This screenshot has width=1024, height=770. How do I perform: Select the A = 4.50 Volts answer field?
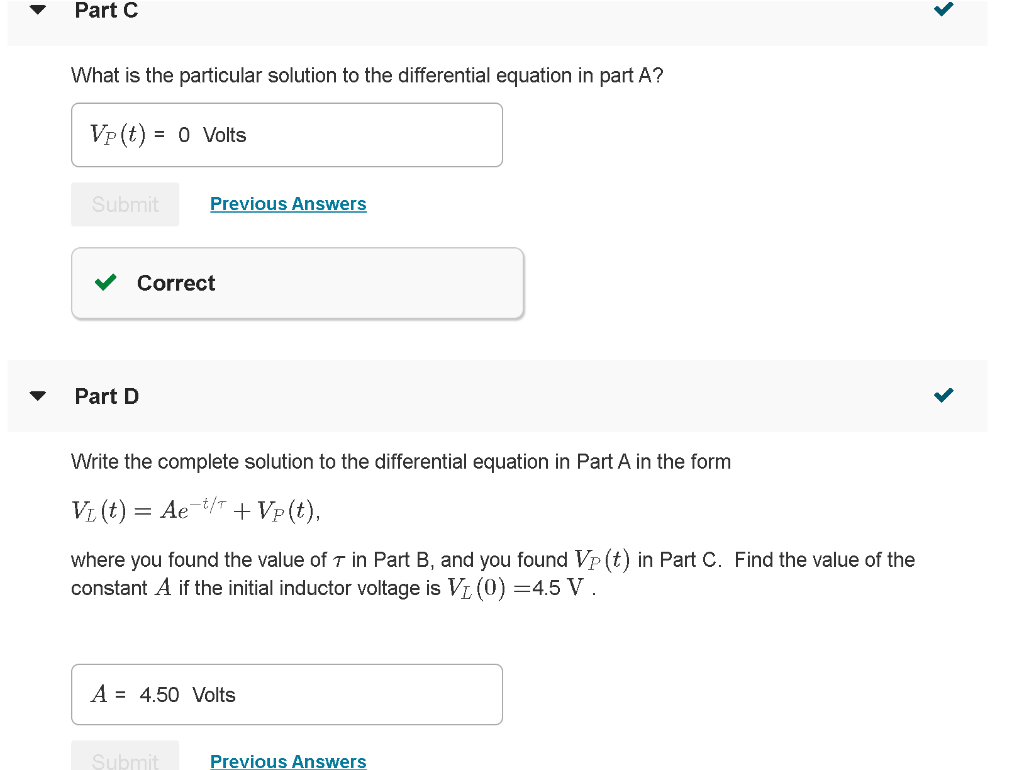287,694
